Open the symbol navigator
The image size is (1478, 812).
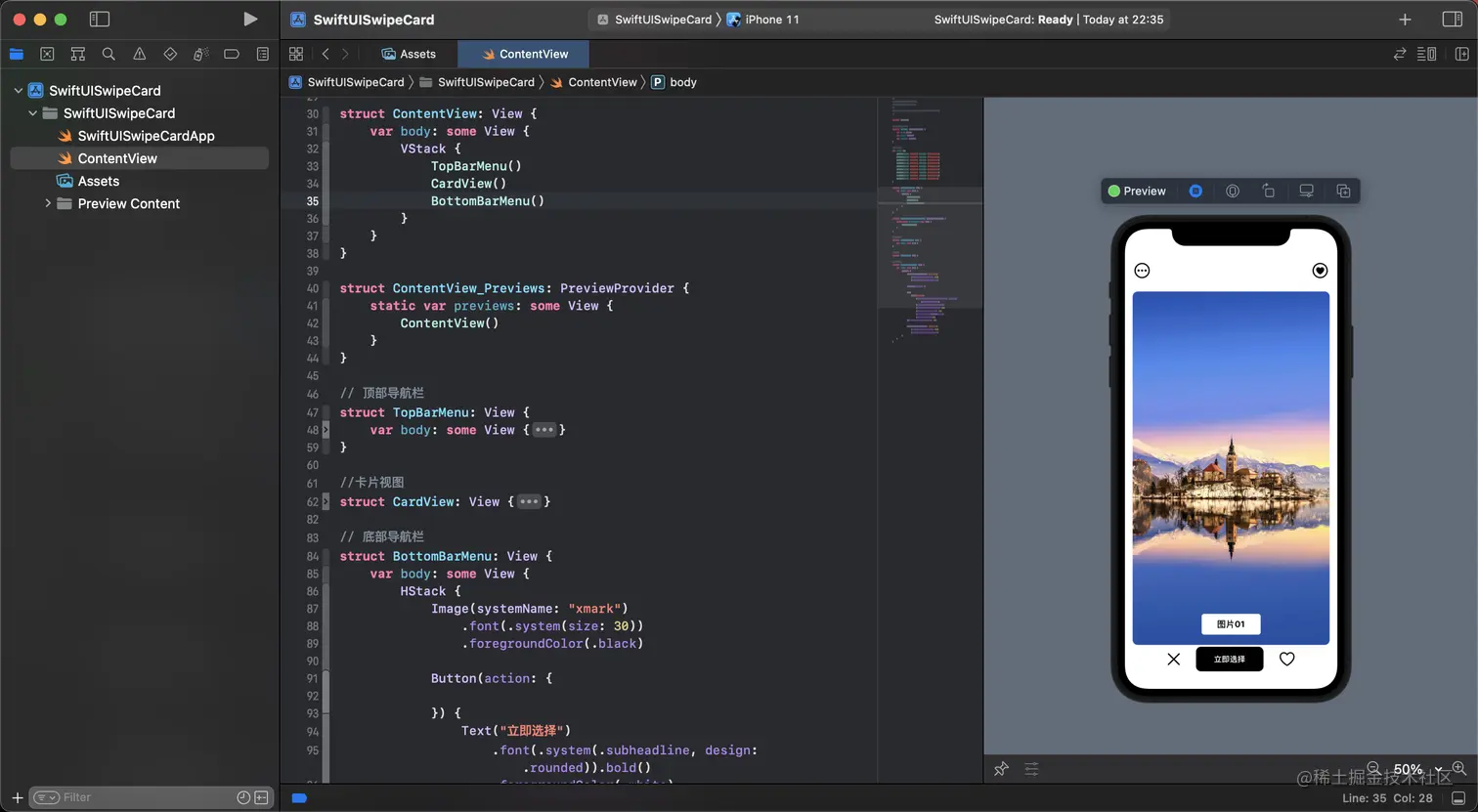click(78, 54)
